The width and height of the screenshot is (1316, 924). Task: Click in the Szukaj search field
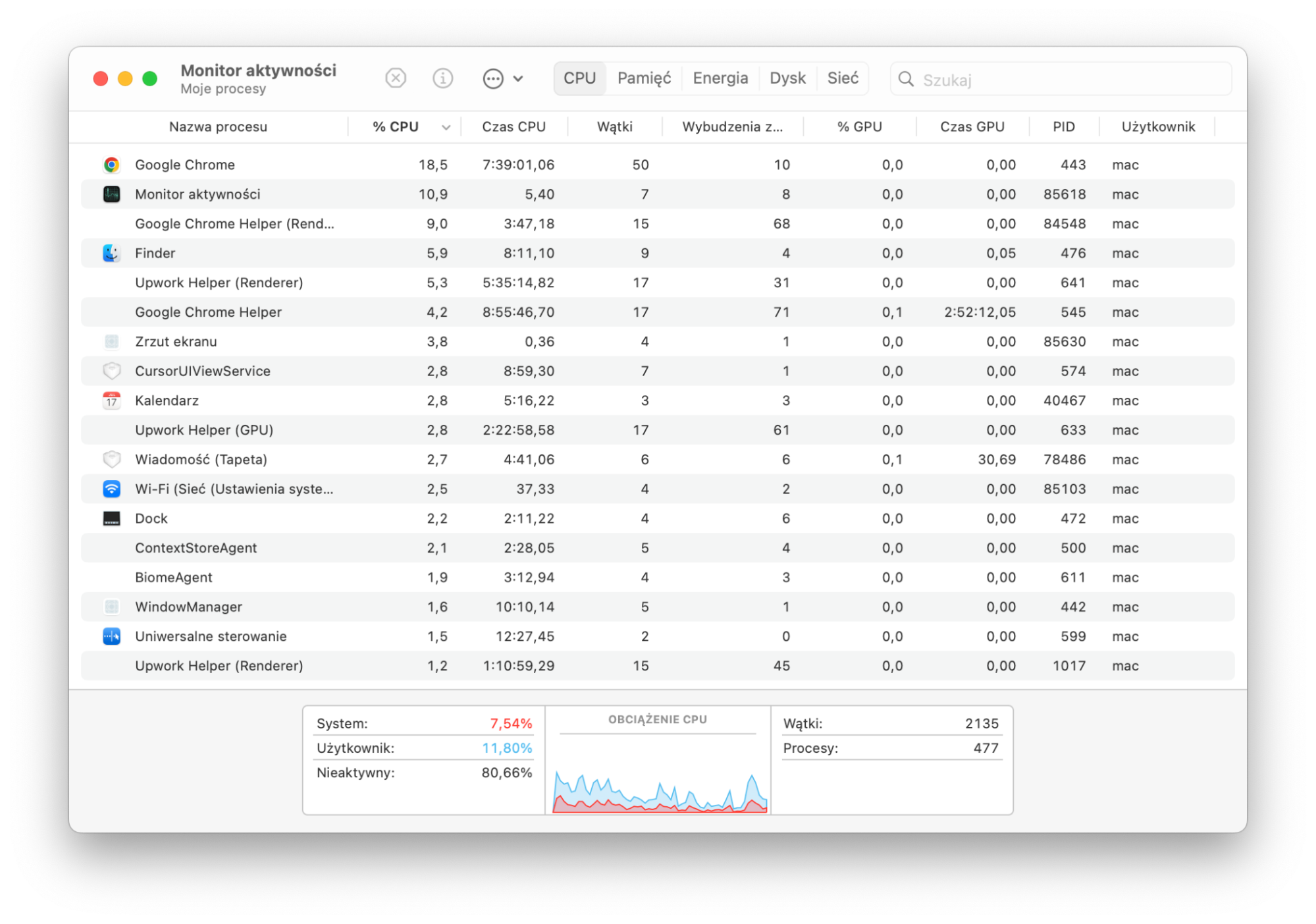click(1061, 79)
